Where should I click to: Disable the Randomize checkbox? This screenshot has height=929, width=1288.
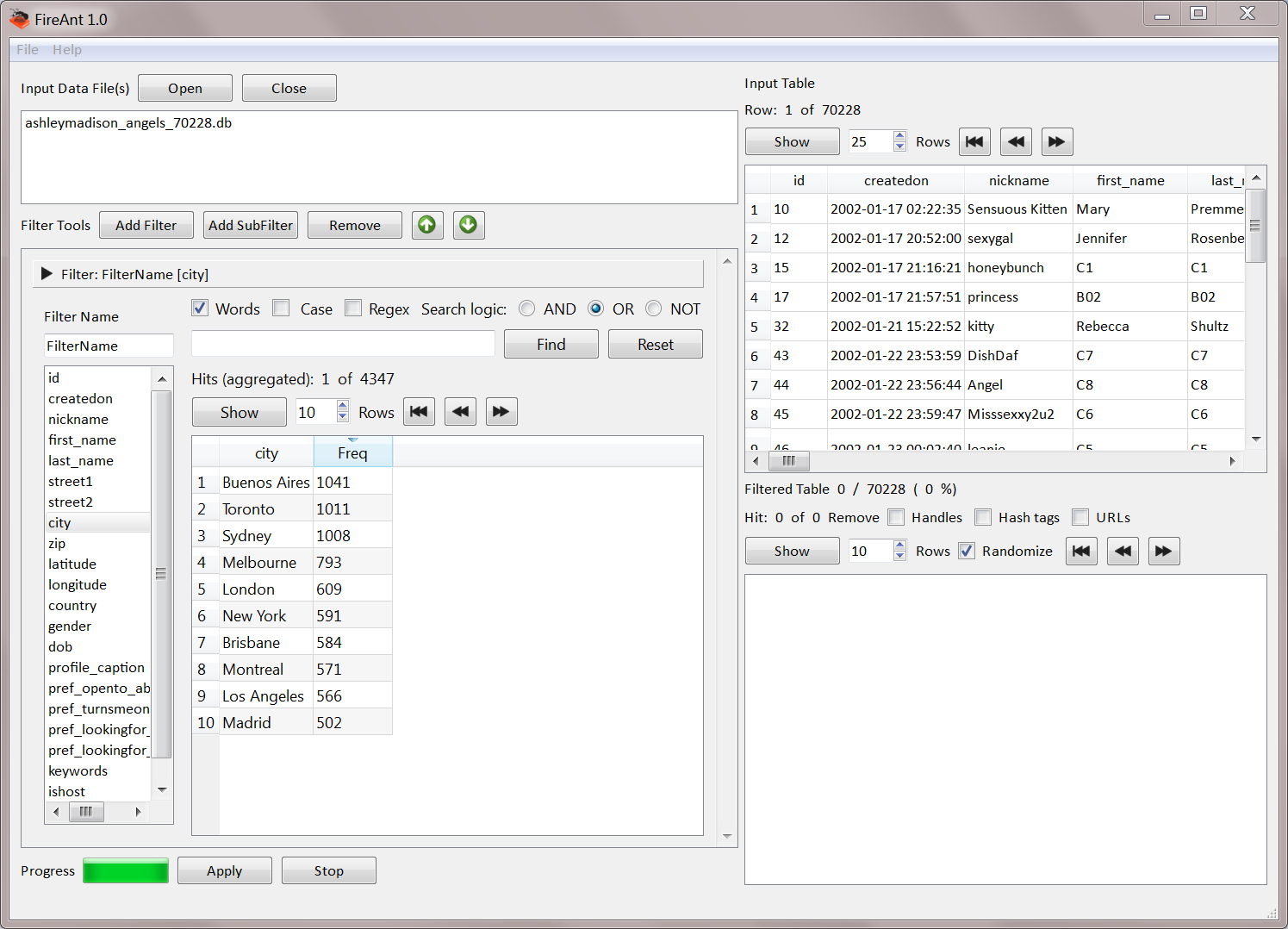coord(967,552)
